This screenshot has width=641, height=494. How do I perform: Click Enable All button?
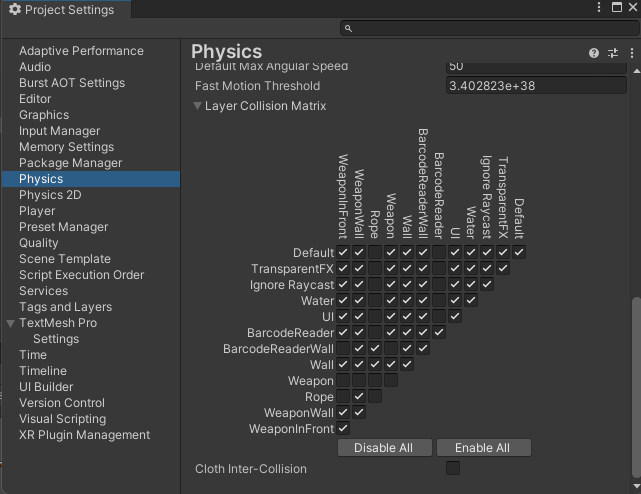click(484, 447)
